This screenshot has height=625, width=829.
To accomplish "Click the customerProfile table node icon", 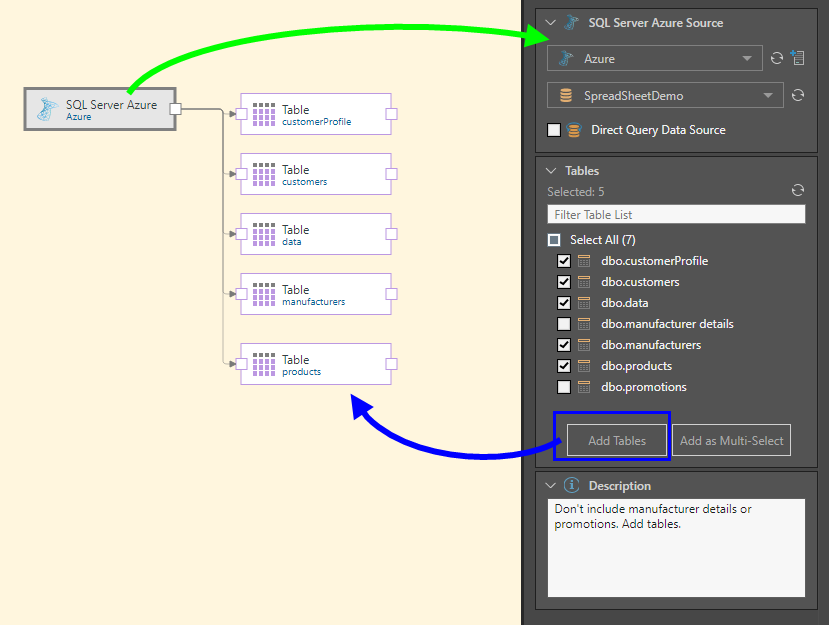I will [264, 115].
